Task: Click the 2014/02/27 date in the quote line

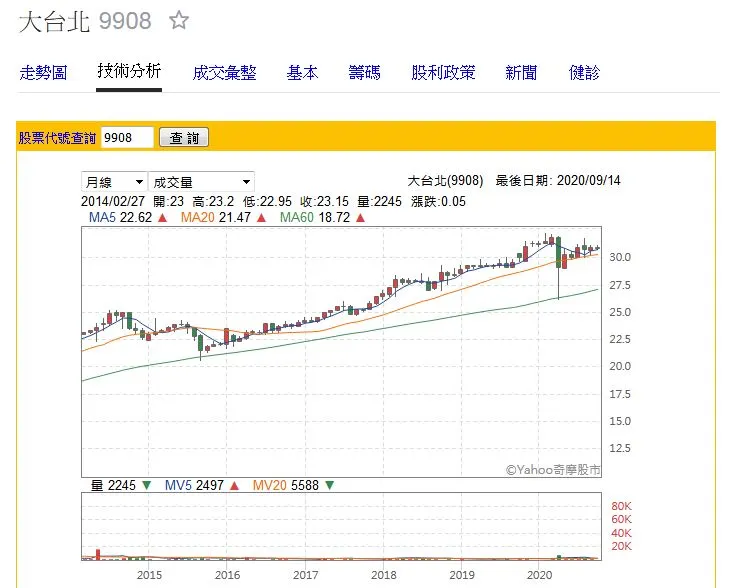Action: 113,202
